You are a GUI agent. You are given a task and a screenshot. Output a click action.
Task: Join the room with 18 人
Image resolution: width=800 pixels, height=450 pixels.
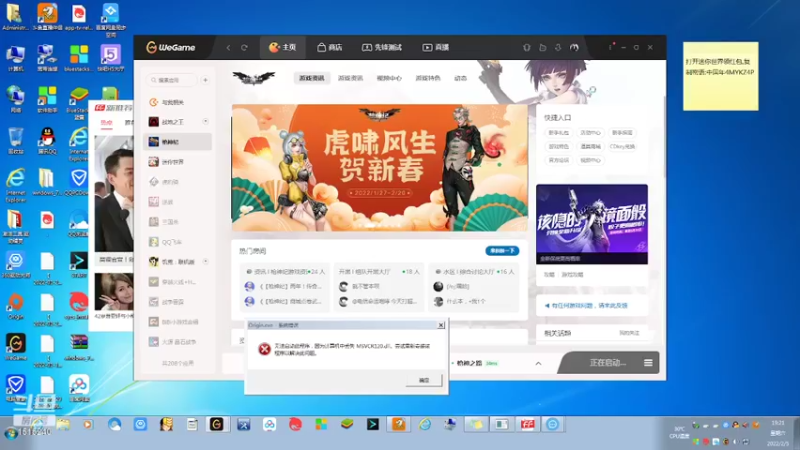pyautogui.click(x=379, y=287)
